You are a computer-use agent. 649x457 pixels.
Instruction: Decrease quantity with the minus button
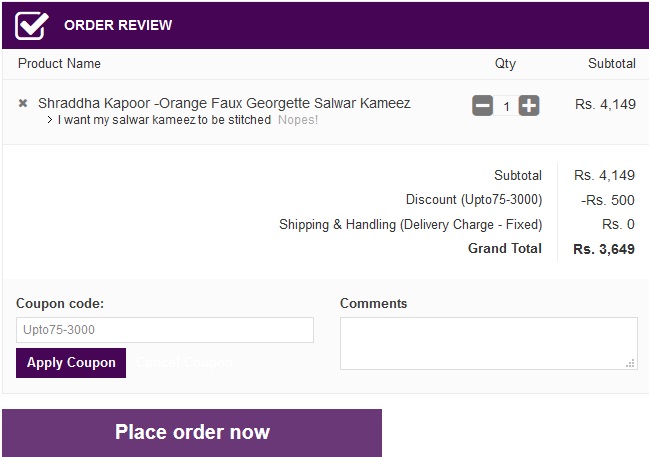[482, 105]
